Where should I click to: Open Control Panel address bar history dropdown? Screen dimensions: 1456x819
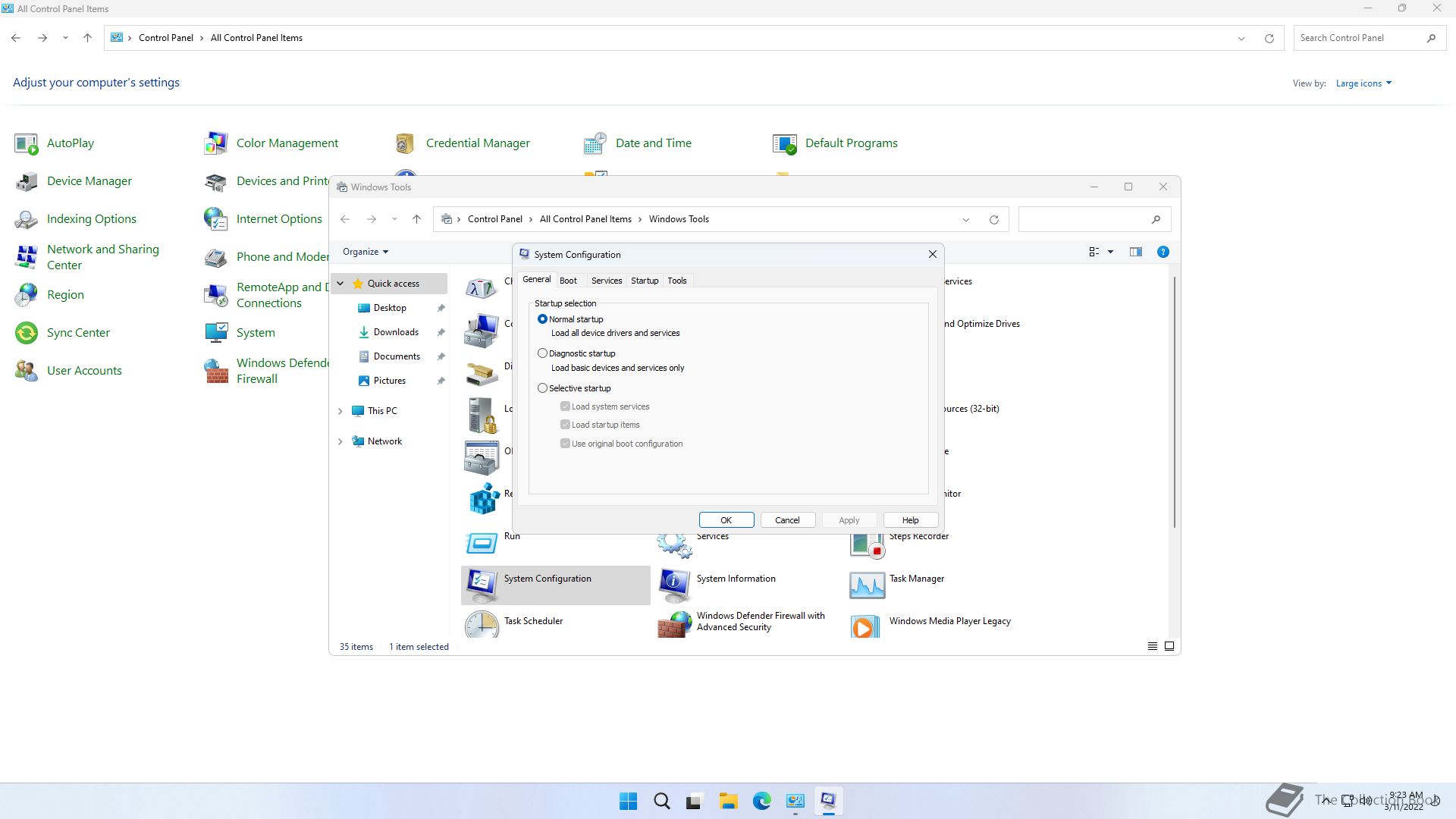(x=1241, y=38)
